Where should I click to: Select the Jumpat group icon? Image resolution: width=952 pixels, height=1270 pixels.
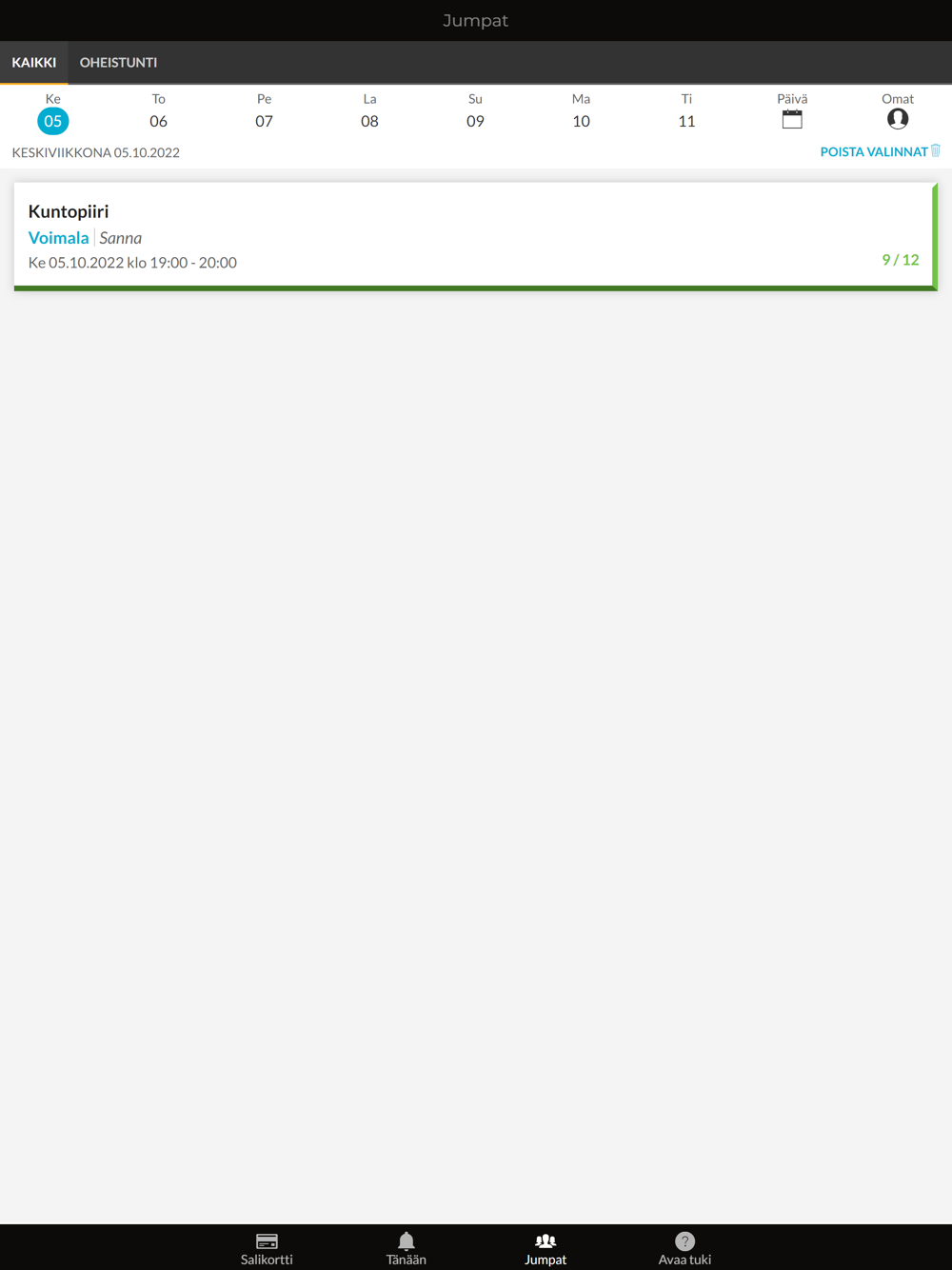tap(545, 1240)
